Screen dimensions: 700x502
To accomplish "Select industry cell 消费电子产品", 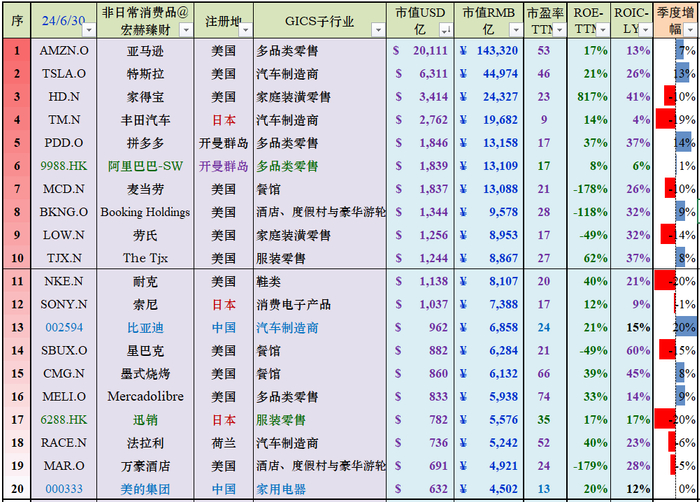I will pos(320,304).
